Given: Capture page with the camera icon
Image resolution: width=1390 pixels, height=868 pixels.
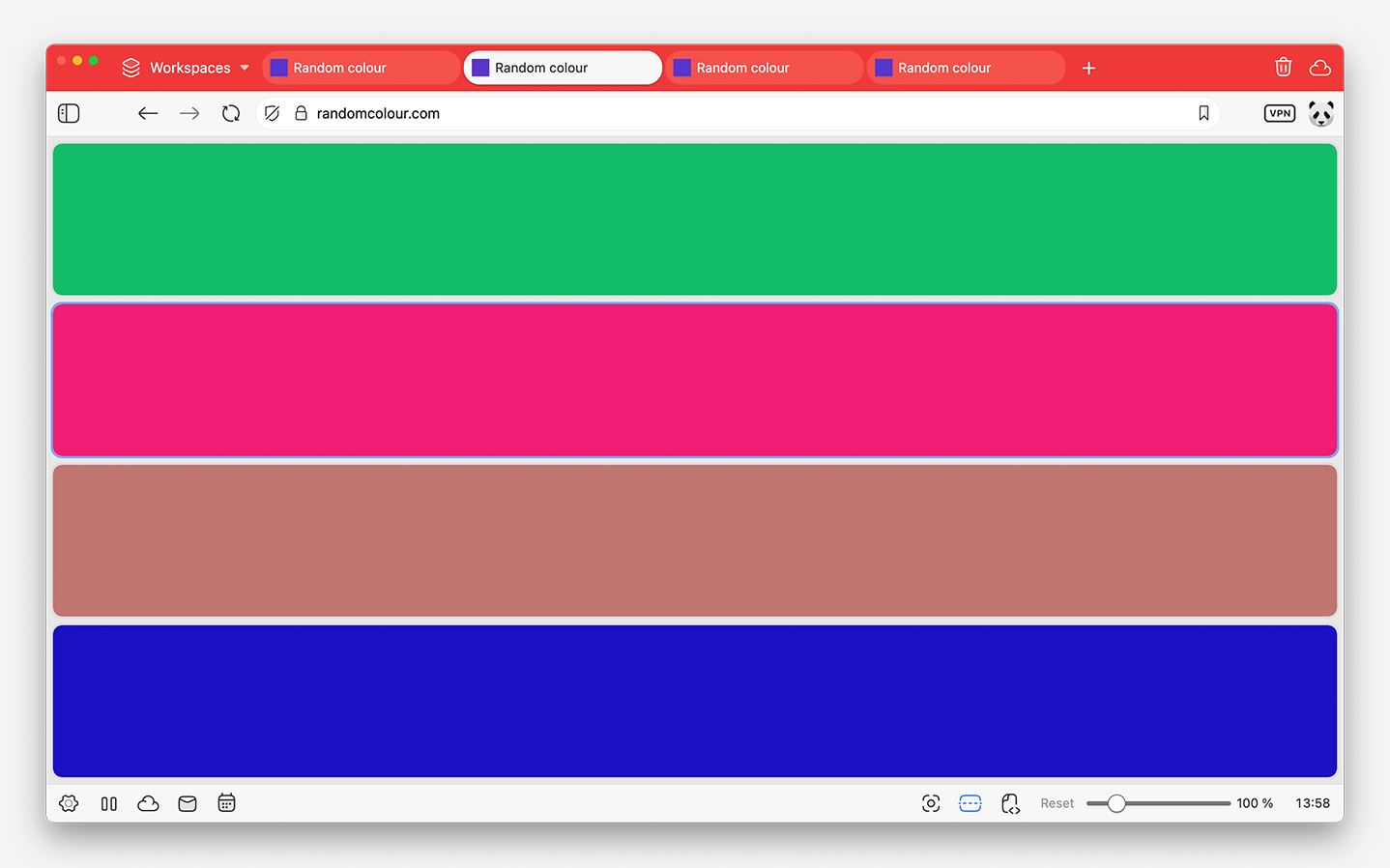Looking at the screenshot, I should 931,803.
